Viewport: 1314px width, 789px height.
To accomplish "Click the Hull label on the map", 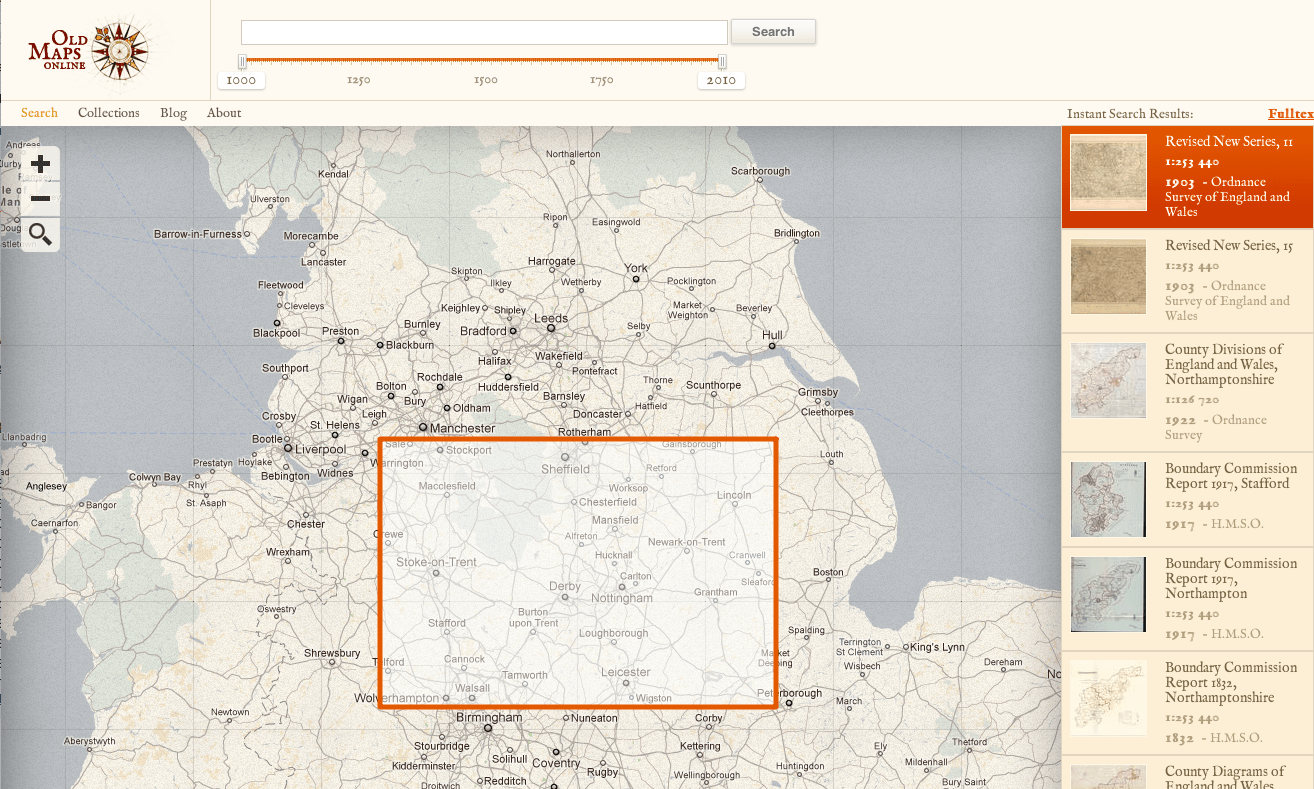I will coord(772,336).
